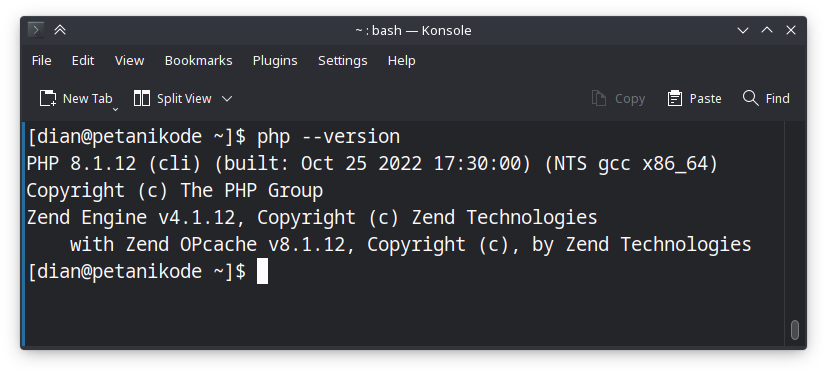Screen dimensions: 827x374
Task: Click the terminal scrollbar handle
Action: point(794,330)
